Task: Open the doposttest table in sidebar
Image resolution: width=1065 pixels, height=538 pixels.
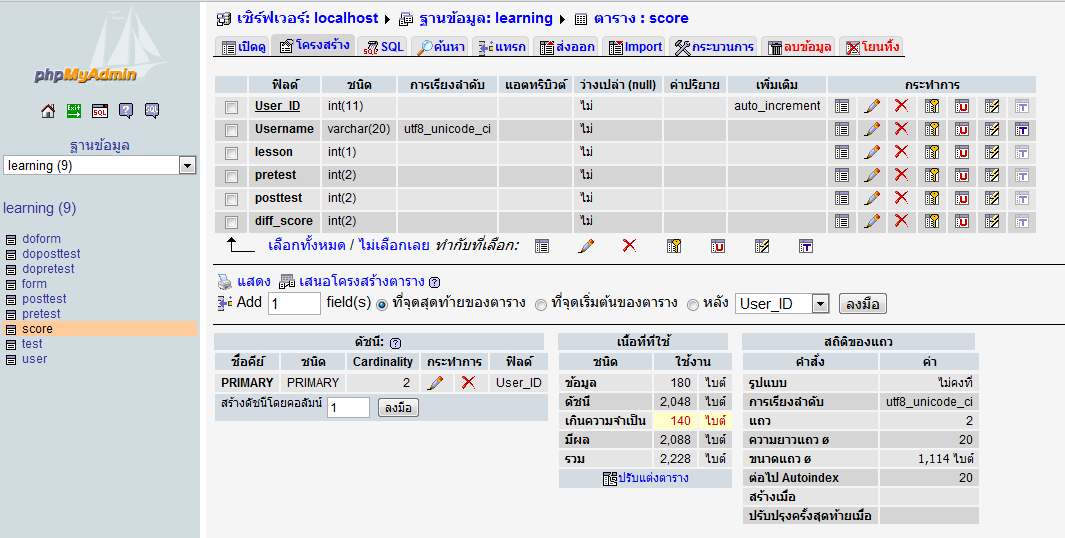Action: (52, 254)
